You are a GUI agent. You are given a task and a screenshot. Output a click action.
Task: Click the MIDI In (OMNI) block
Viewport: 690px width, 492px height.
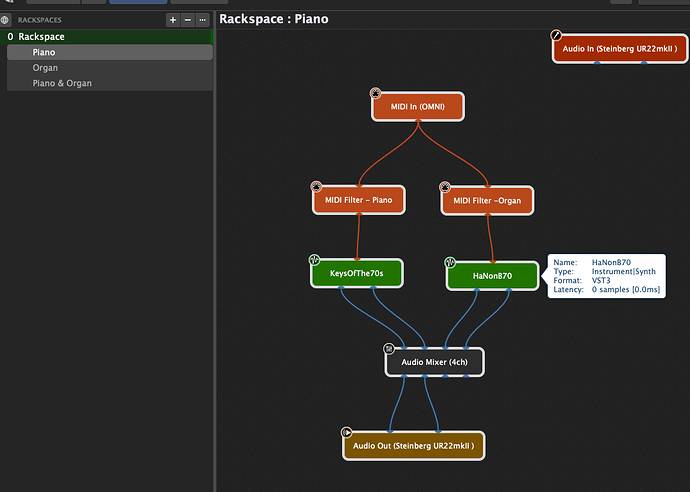click(x=418, y=107)
